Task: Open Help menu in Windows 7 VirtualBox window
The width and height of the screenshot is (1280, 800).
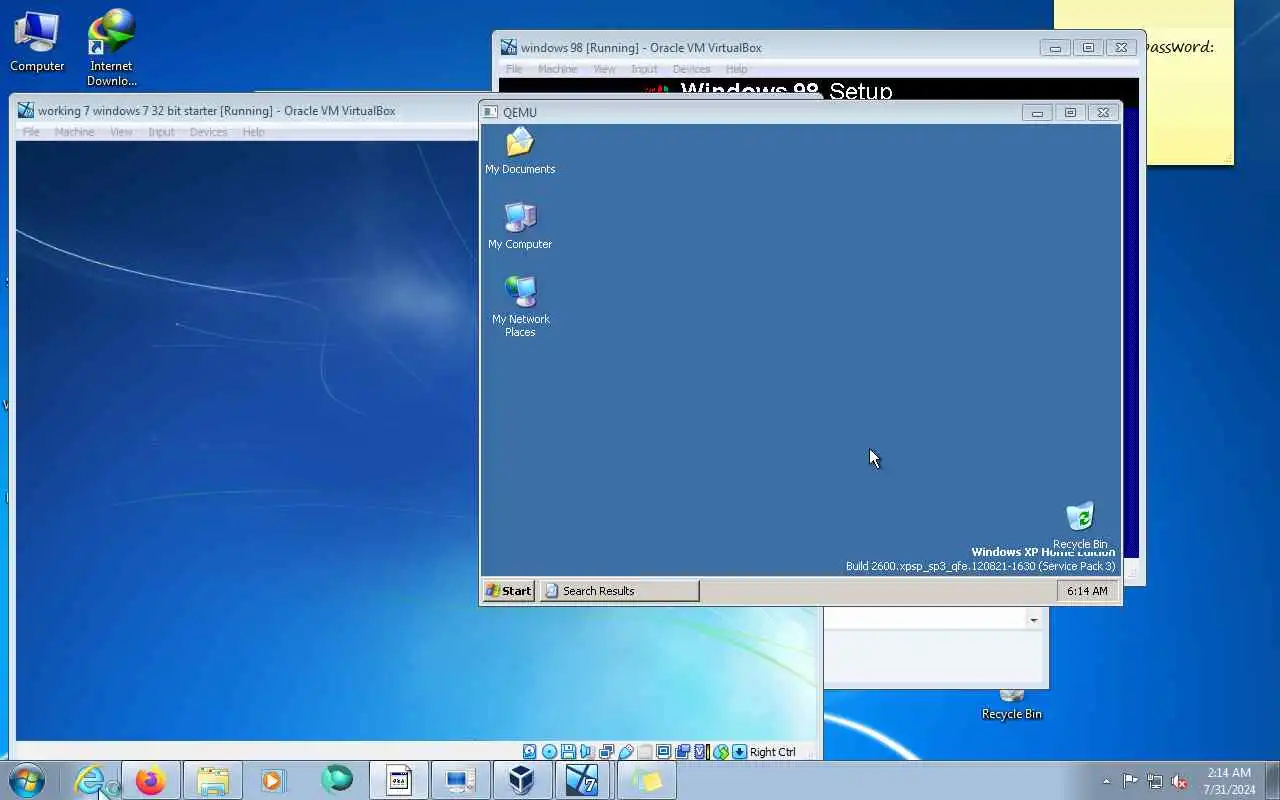Action: point(253,132)
